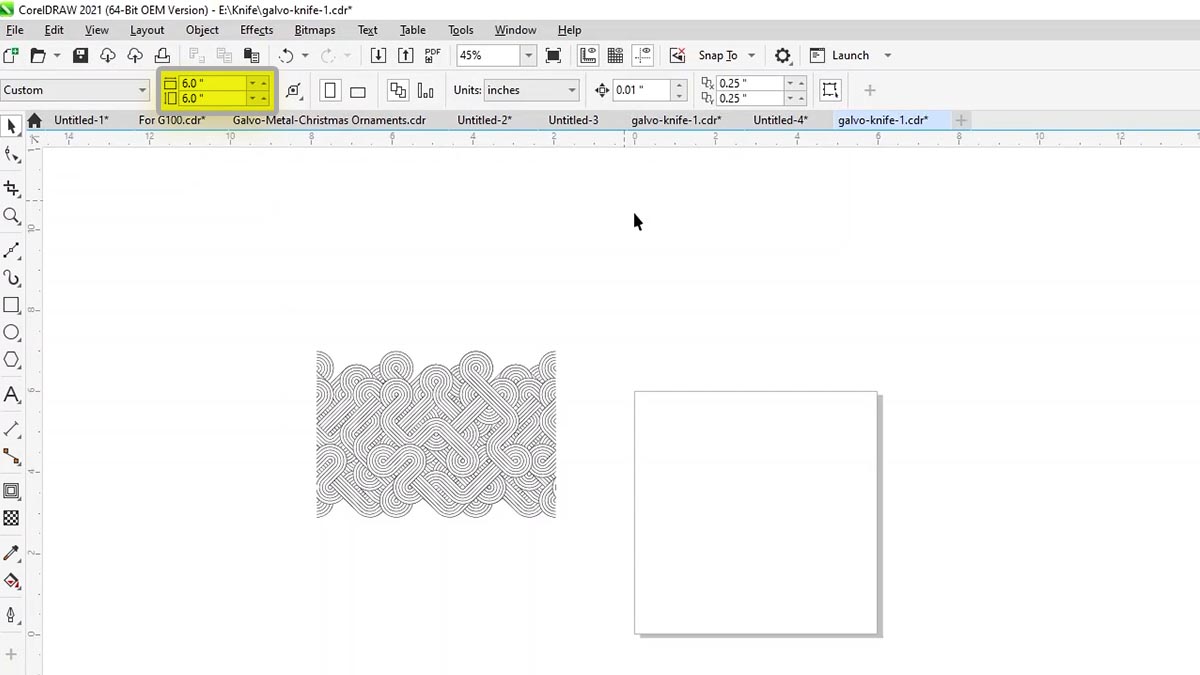Toggle the document grid display

coord(615,55)
